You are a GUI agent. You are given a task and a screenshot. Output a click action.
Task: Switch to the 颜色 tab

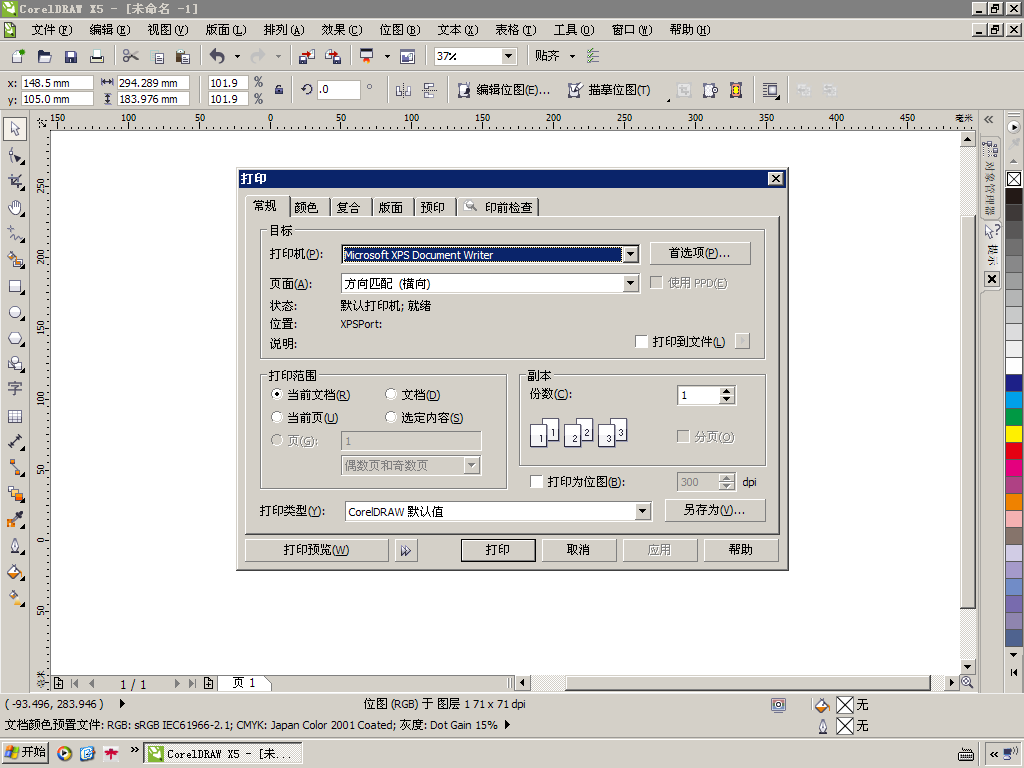coord(306,208)
